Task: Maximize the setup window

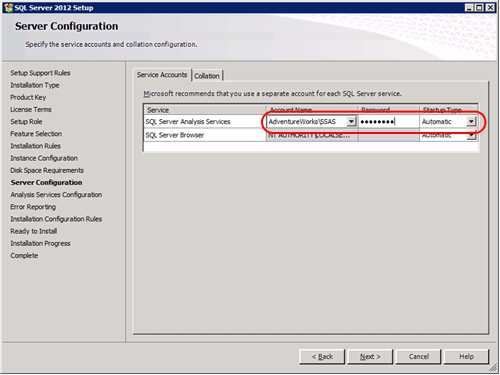Action: 479,7
